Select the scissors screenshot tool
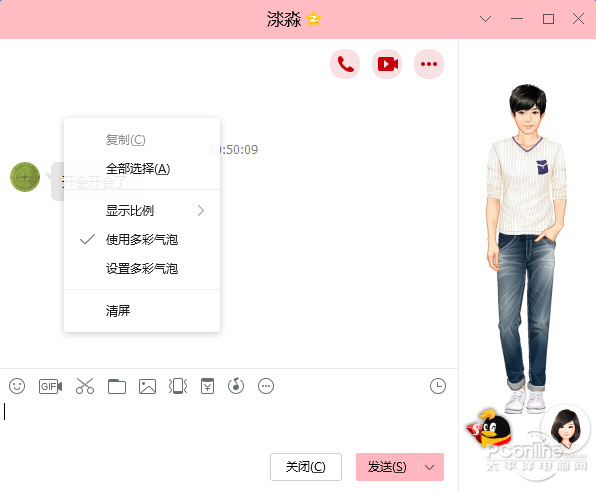This screenshot has height=491, width=596. click(85, 386)
